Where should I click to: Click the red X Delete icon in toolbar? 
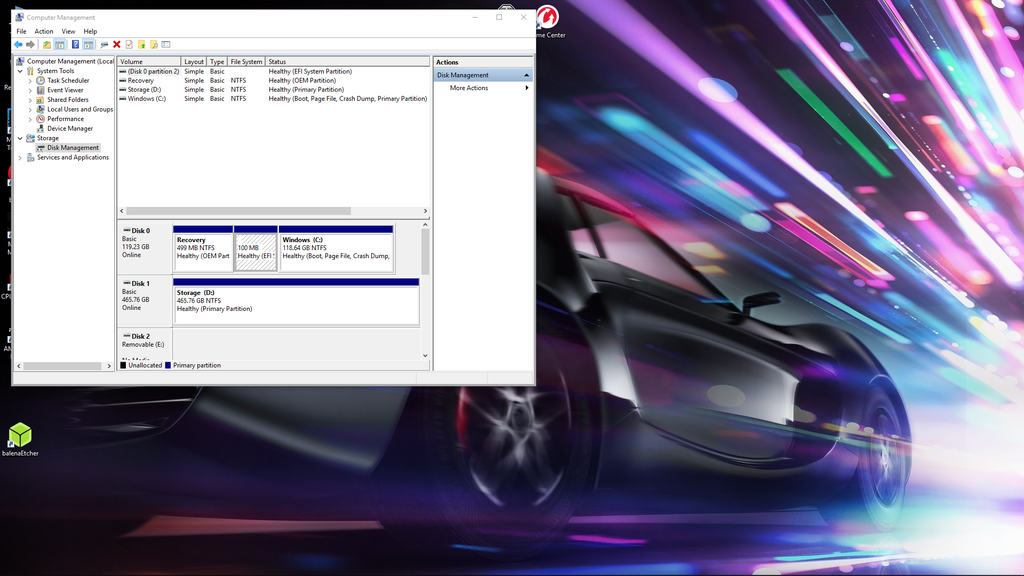(x=117, y=44)
